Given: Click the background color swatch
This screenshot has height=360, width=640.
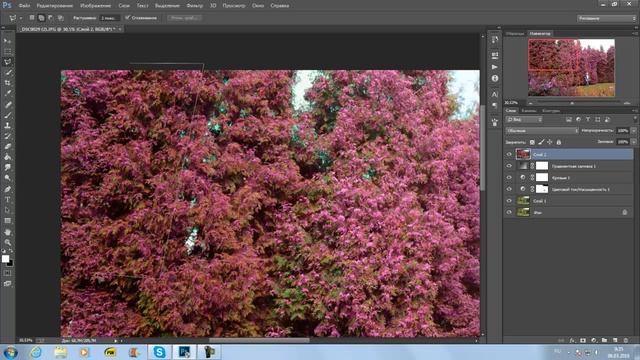Looking at the screenshot, I should (x=10, y=263).
